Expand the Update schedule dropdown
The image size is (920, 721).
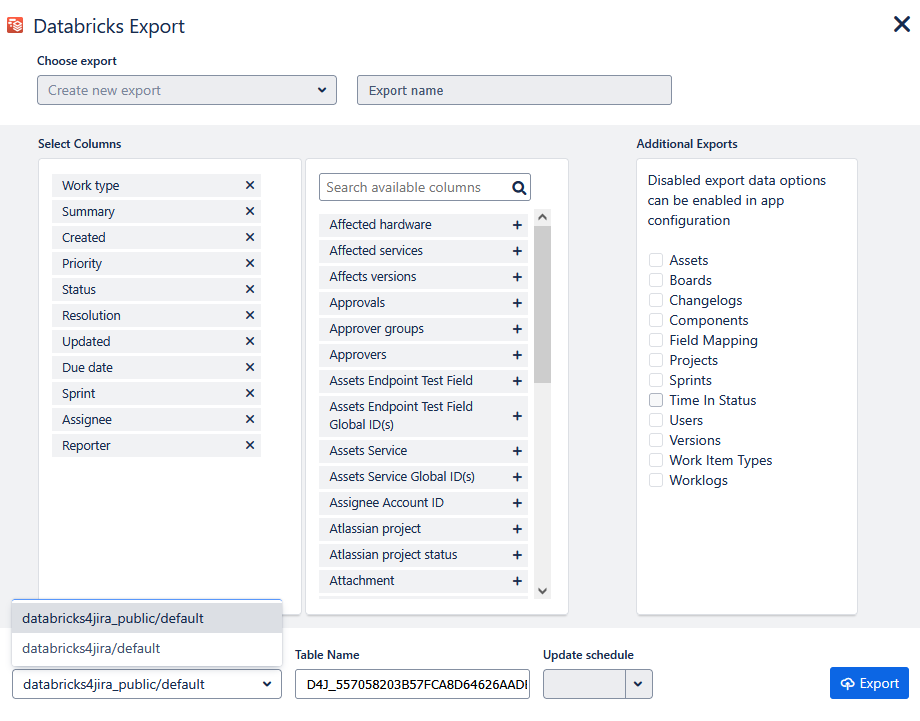click(x=639, y=684)
